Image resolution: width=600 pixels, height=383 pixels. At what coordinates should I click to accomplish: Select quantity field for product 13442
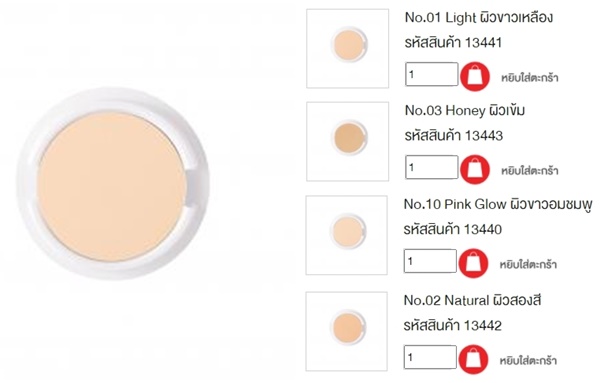point(430,357)
